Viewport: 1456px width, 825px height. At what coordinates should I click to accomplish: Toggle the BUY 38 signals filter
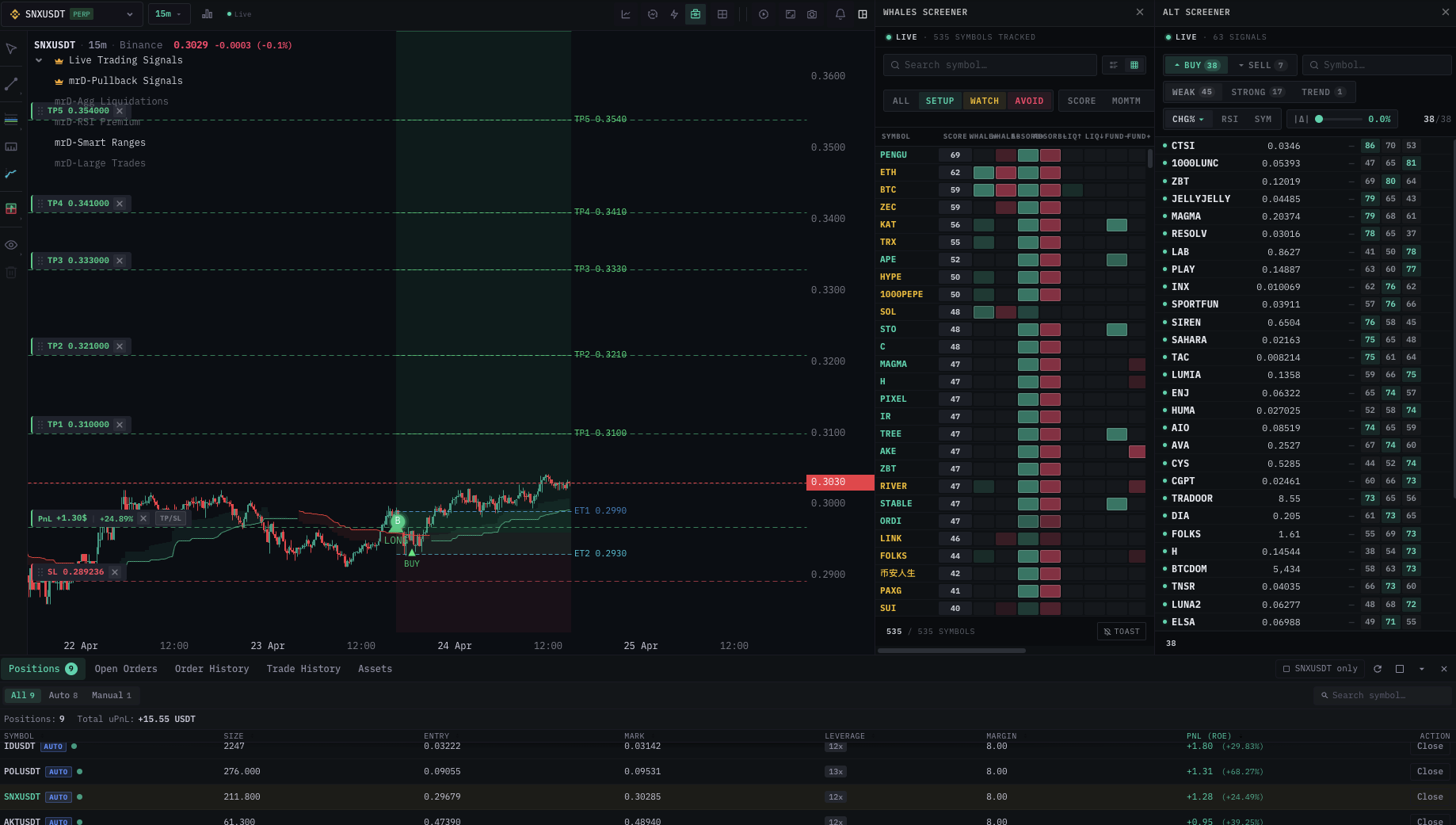coord(1196,65)
